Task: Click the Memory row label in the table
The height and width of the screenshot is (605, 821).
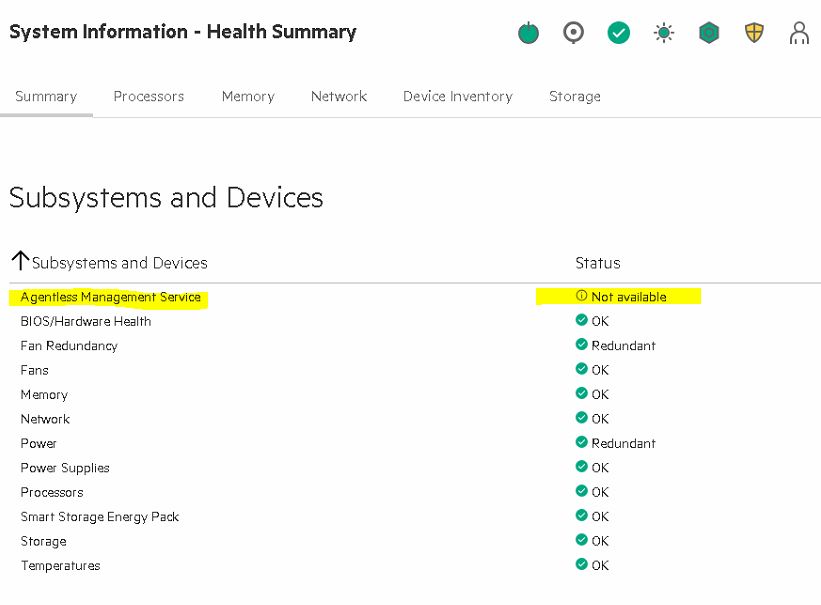Action: tap(45, 394)
